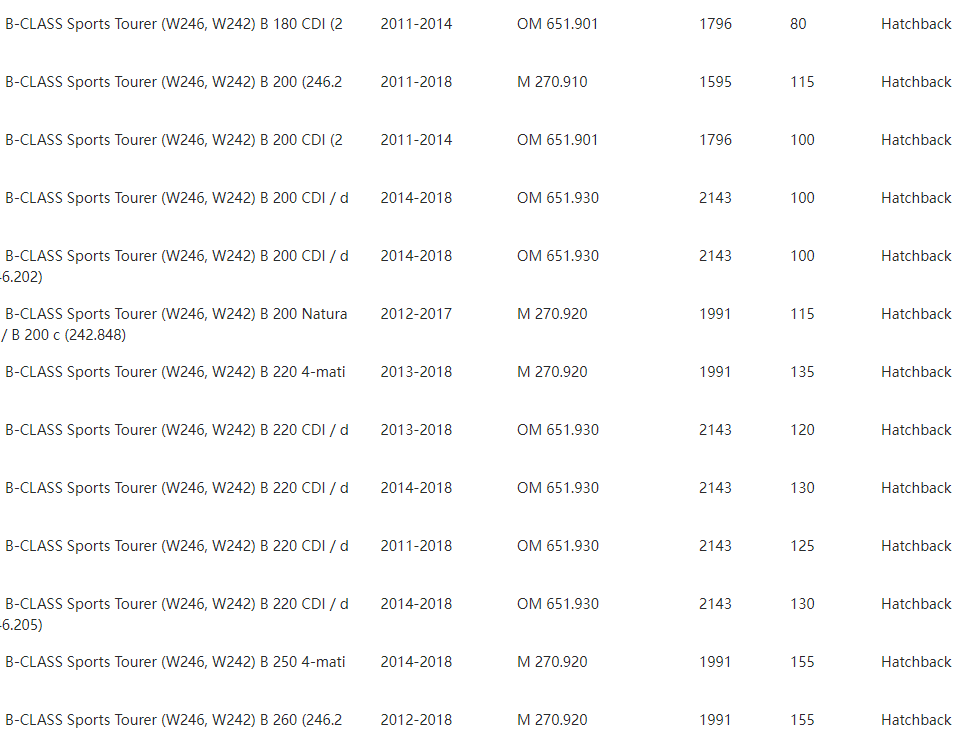The height and width of the screenshot is (739, 965).
Task: Click year range 2012-2017
Action: [x=416, y=314]
